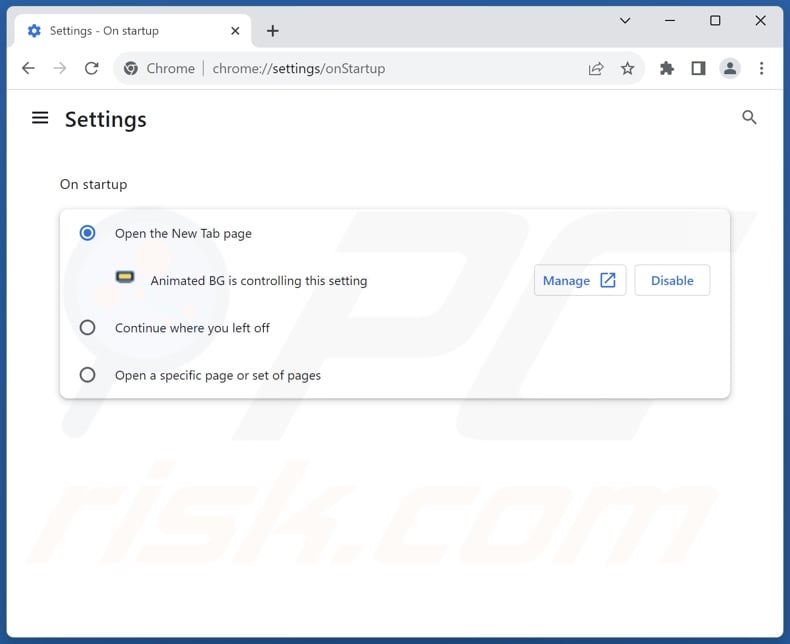Open the tab search dropdown chevron
This screenshot has height=644, width=790.
pyautogui.click(x=625, y=21)
